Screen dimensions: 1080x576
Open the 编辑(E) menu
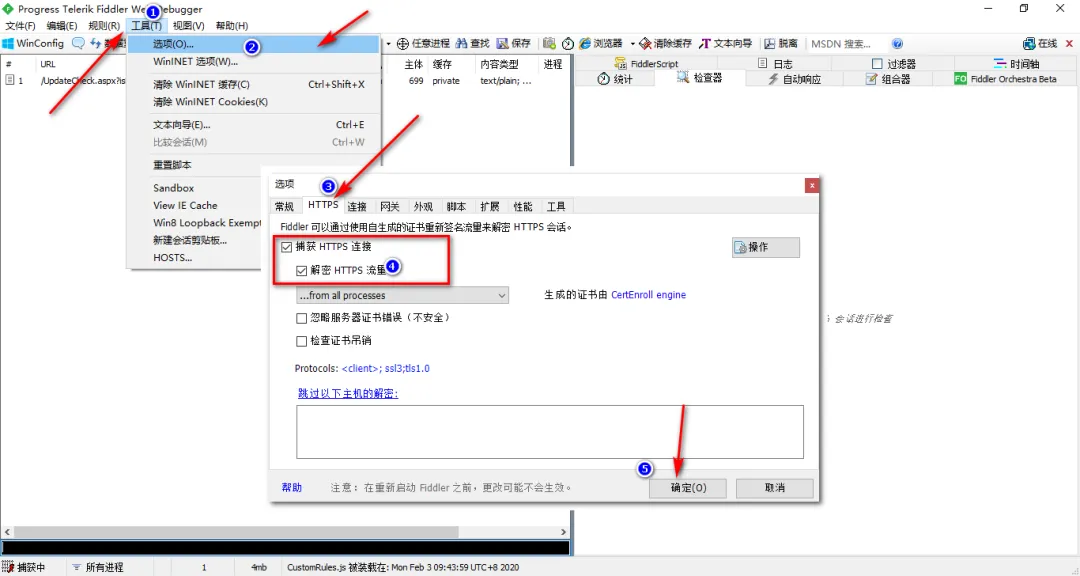(x=62, y=25)
